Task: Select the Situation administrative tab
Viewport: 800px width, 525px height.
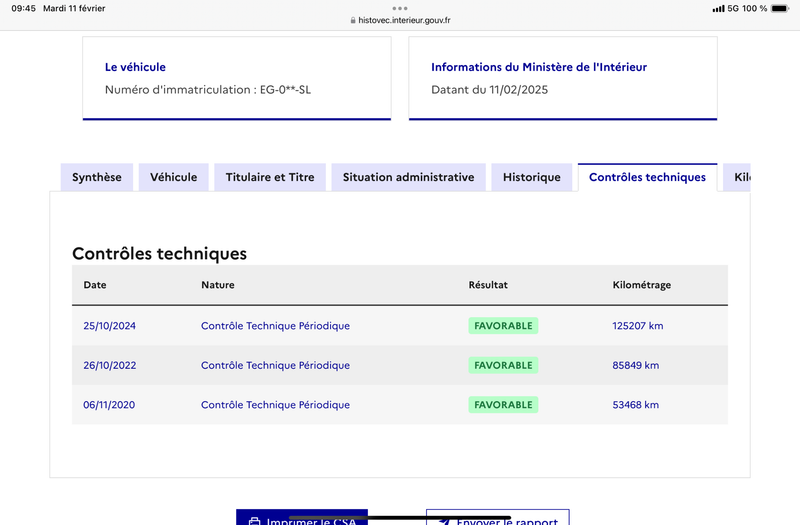Action: coord(408,177)
